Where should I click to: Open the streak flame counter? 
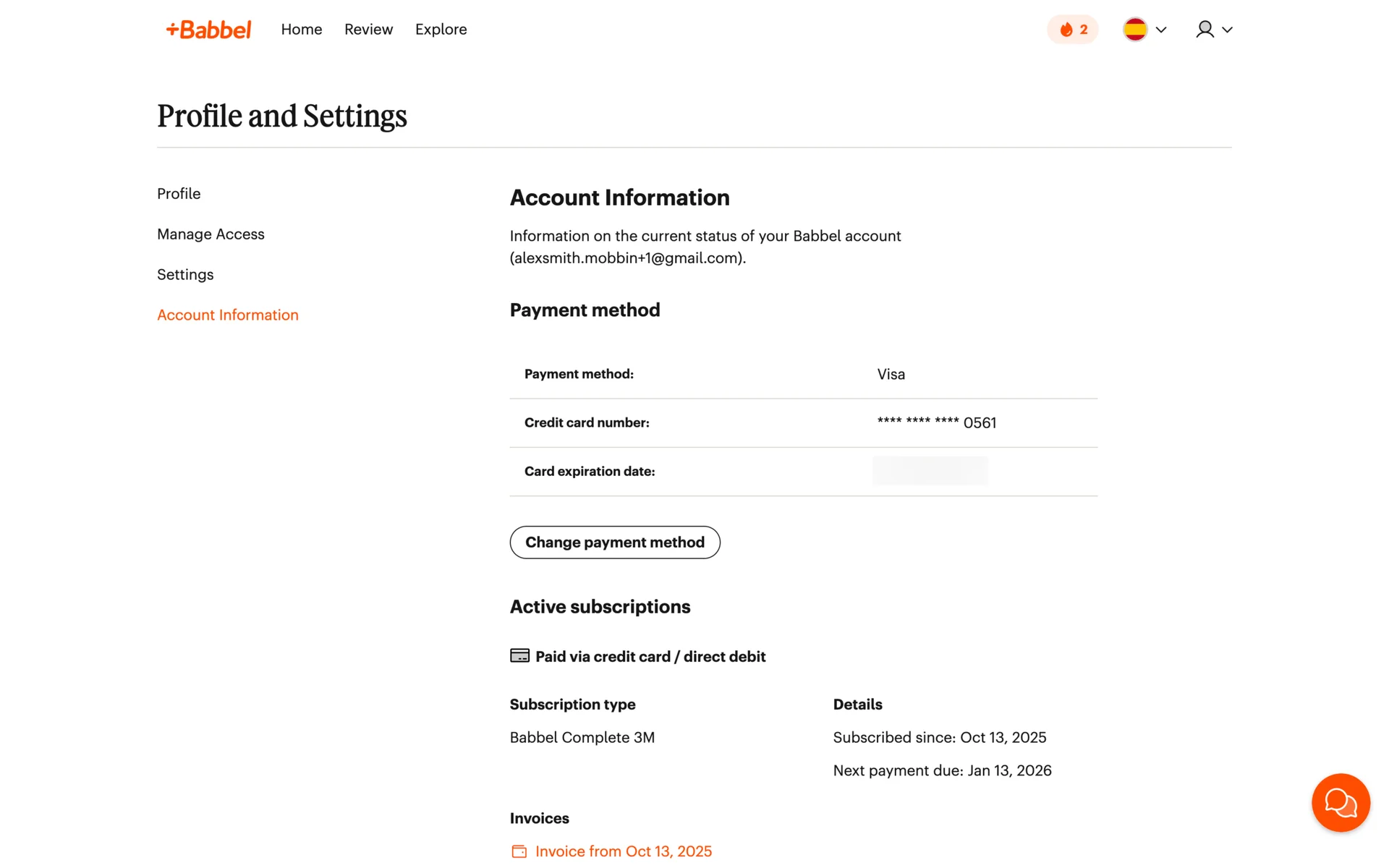(1072, 30)
